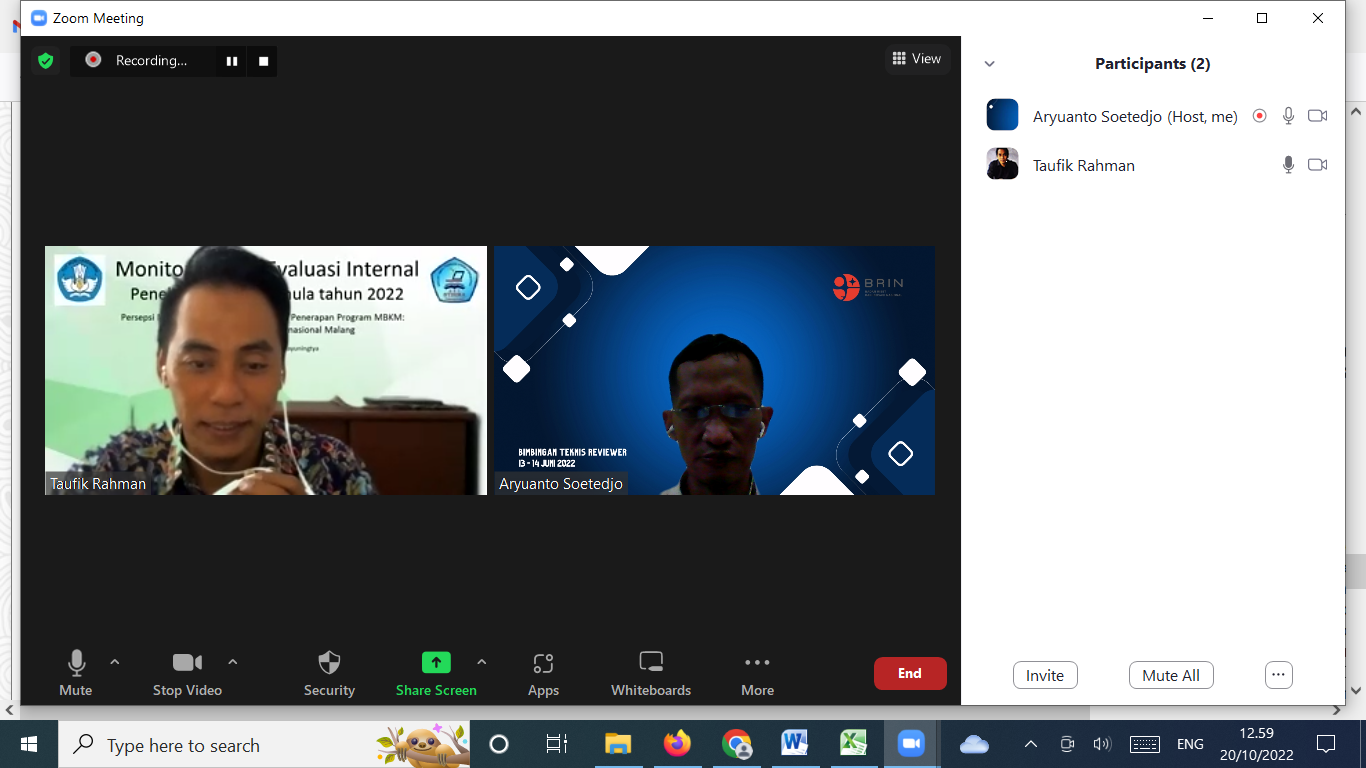Screen dimensions: 1366x768
Task: Click the green encryption shield icon
Action: pyautogui.click(x=45, y=61)
